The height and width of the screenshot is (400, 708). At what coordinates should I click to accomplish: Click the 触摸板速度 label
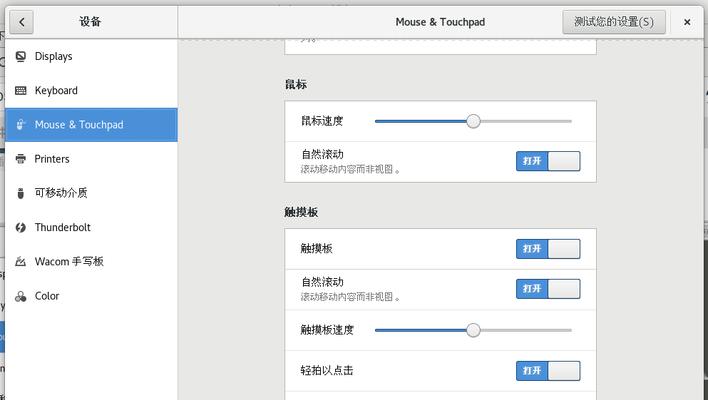tap(327, 330)
